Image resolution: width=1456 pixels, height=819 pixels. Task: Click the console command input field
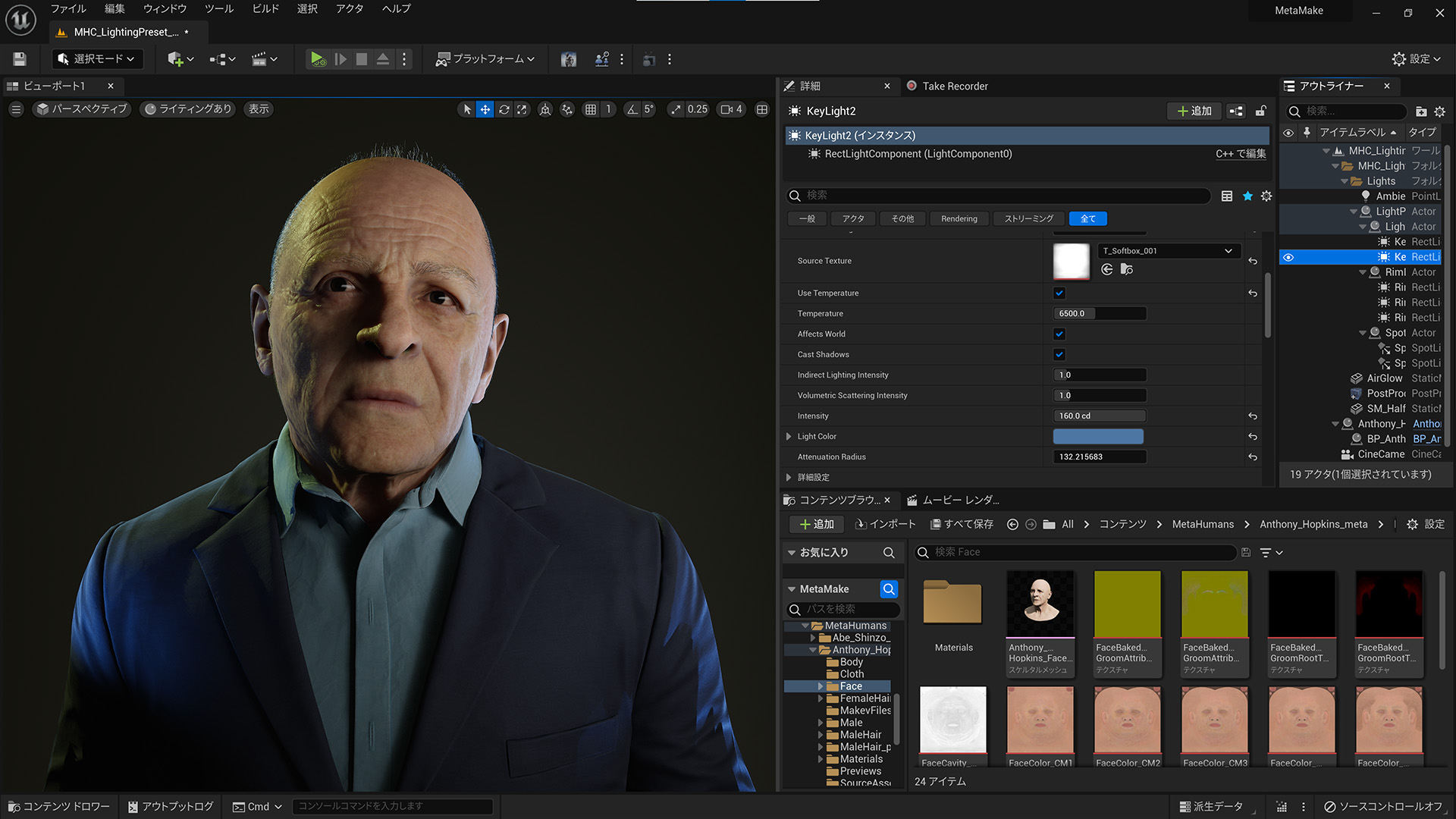pos(393,806)
